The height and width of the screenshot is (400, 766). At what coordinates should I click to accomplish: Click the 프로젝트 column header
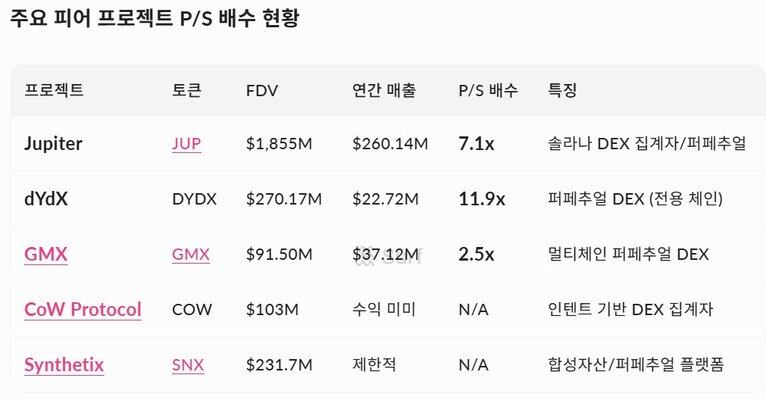click(54, 90)
